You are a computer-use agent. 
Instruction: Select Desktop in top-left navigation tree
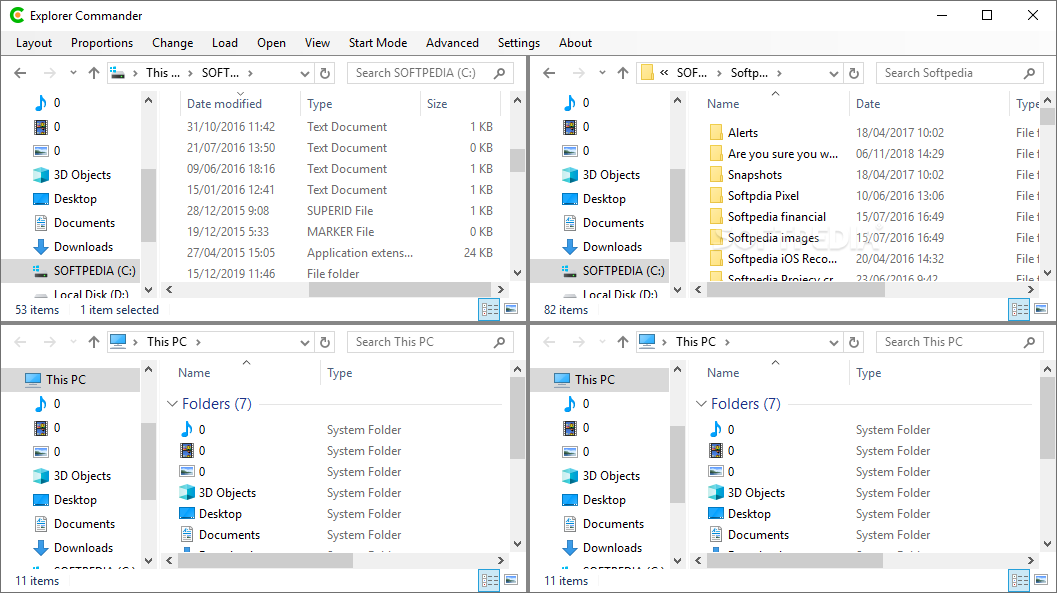[x=65, y=199]
